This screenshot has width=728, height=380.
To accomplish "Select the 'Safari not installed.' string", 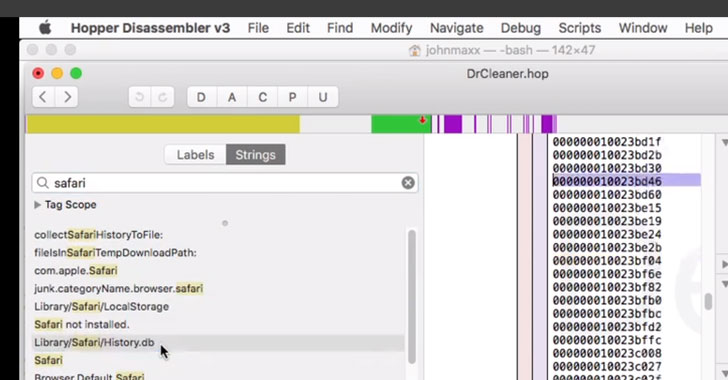I will (x=82, y=324).
